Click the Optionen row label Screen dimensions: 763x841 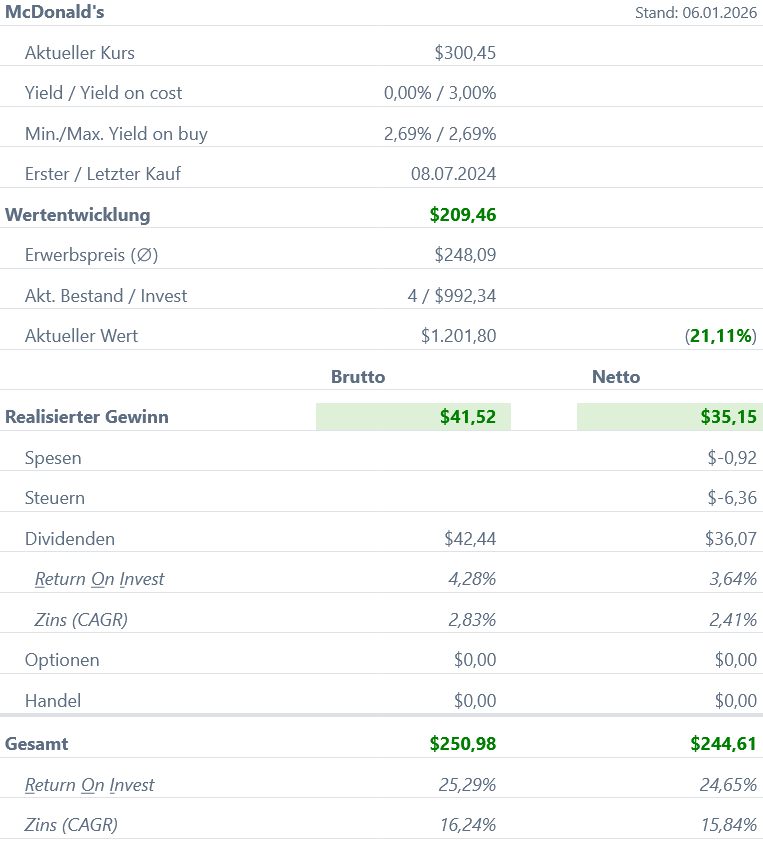62,660
